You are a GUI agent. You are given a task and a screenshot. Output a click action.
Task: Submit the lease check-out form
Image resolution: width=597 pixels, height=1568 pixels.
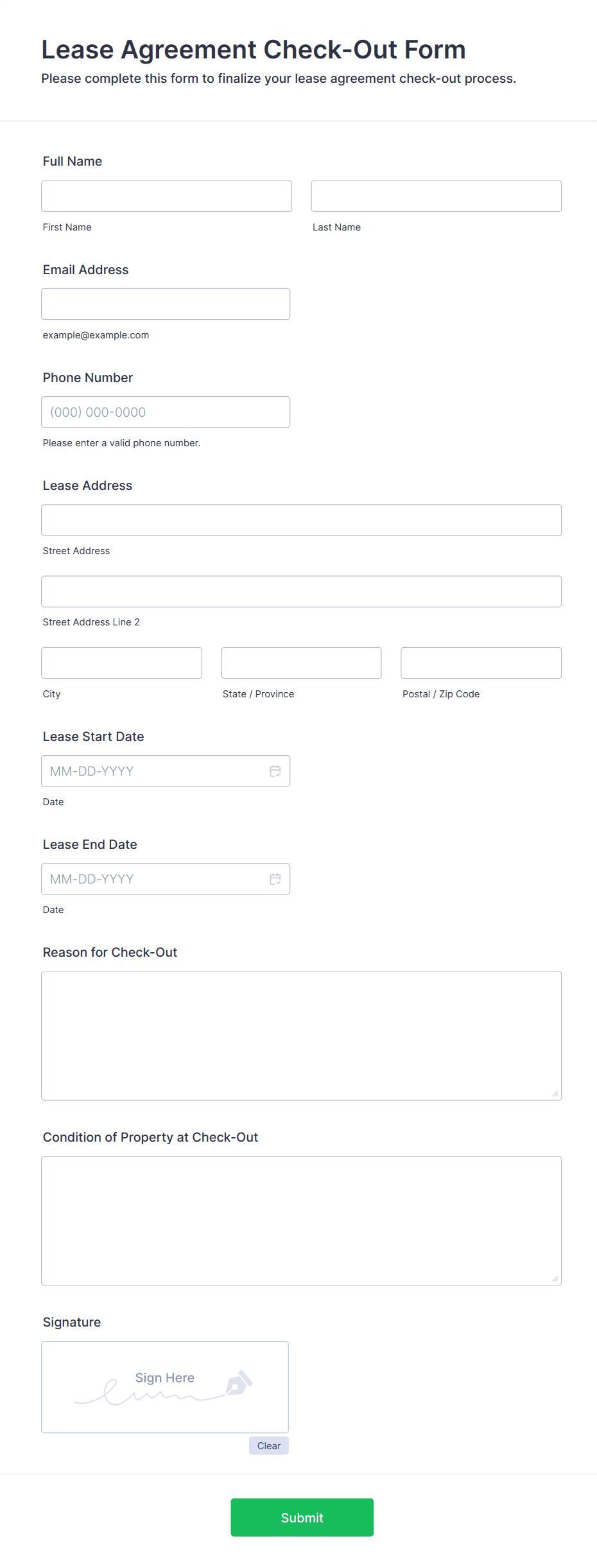coord(302,1517)
